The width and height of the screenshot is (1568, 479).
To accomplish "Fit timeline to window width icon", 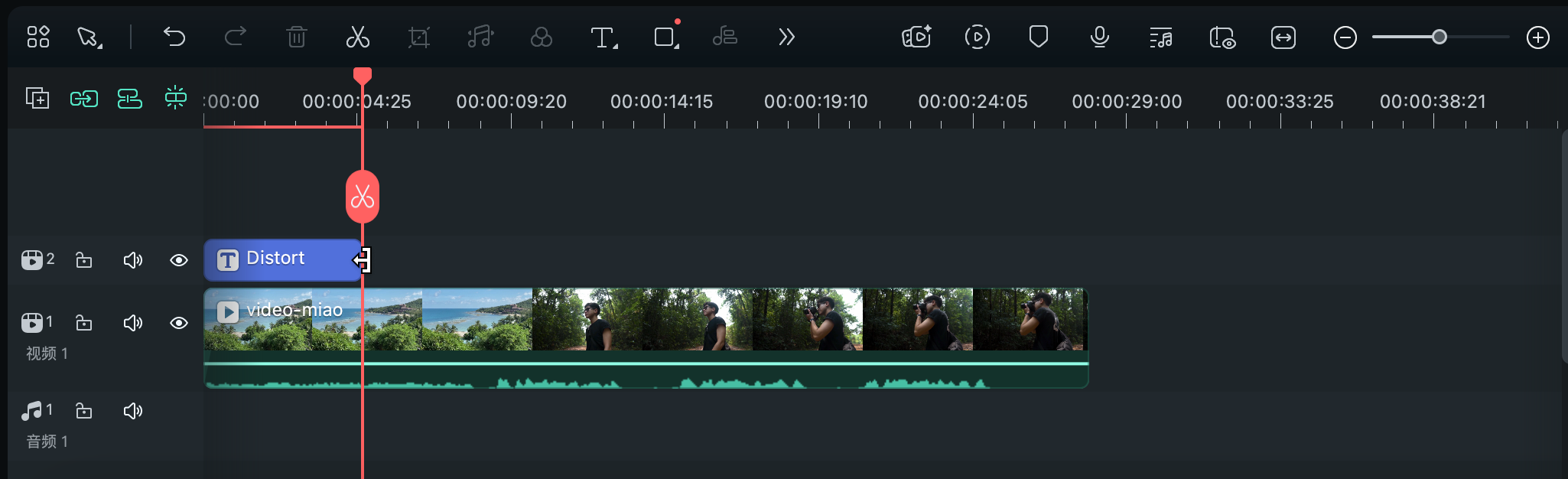I will click(1283, 37).
